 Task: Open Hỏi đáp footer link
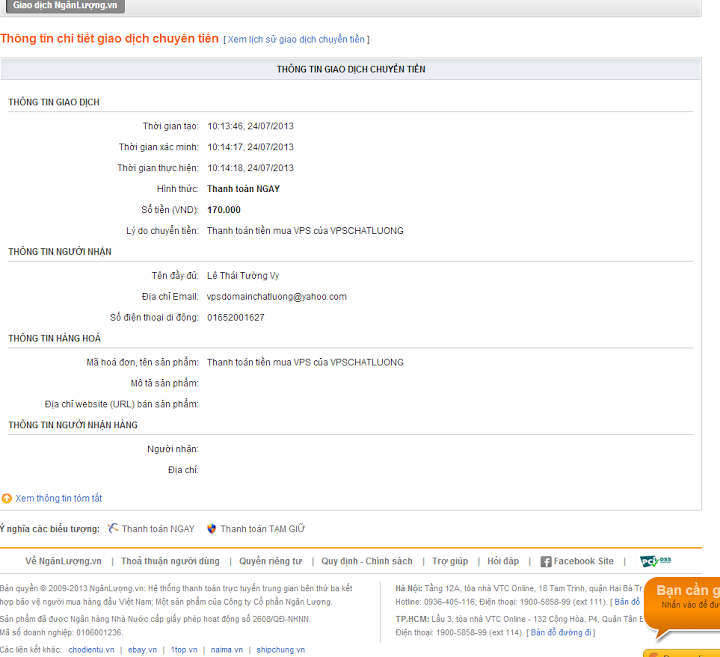click(x=503, y=561)
